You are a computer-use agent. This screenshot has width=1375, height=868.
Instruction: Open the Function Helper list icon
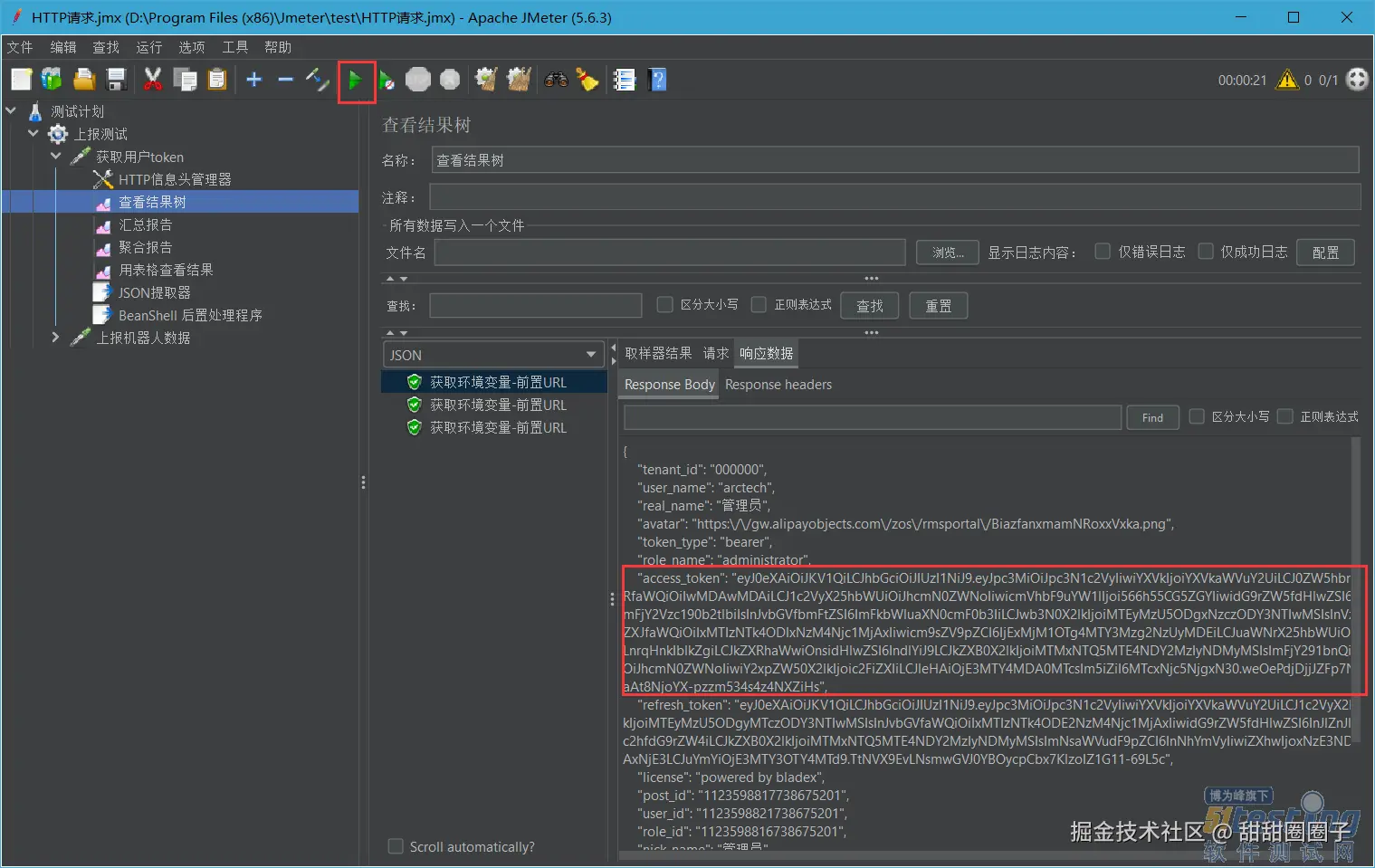tap(625, 80)
